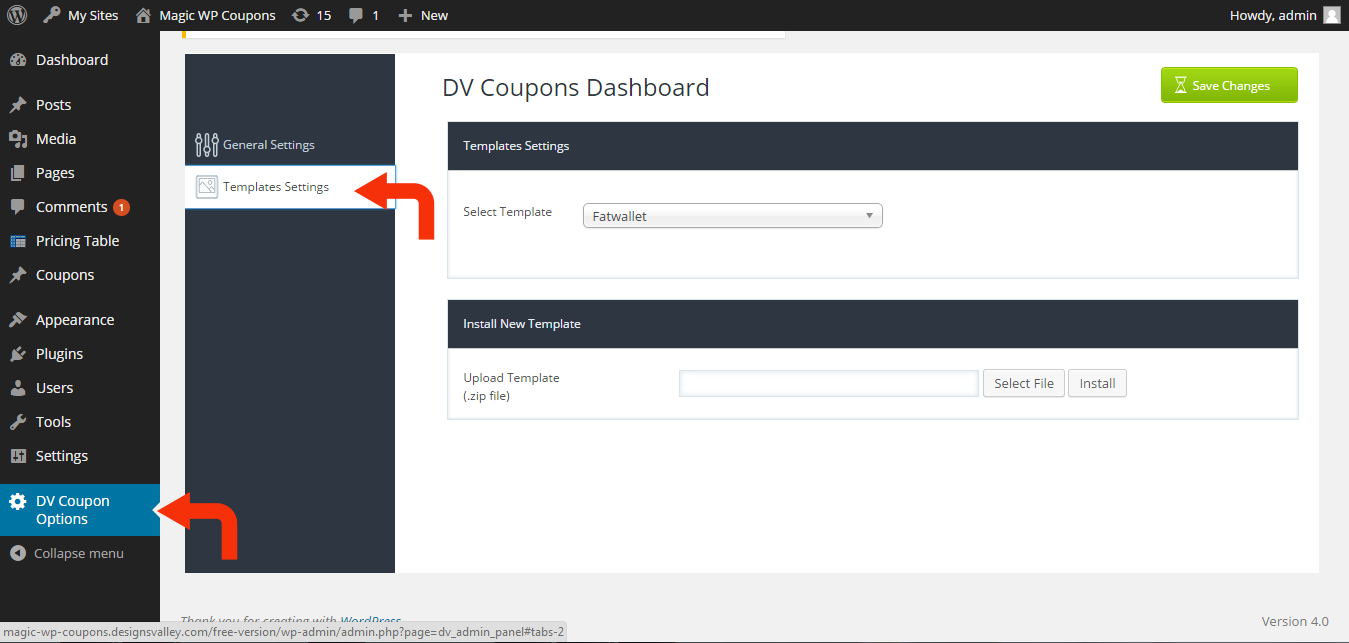Click the Version 4.0 text
This screenshot has width=1349, height=643.
(1295, 621)
